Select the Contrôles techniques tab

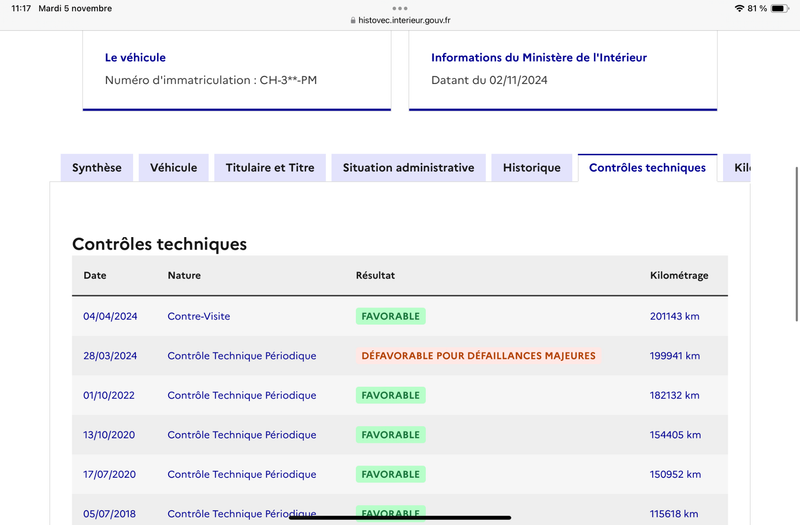pos(647,168)
